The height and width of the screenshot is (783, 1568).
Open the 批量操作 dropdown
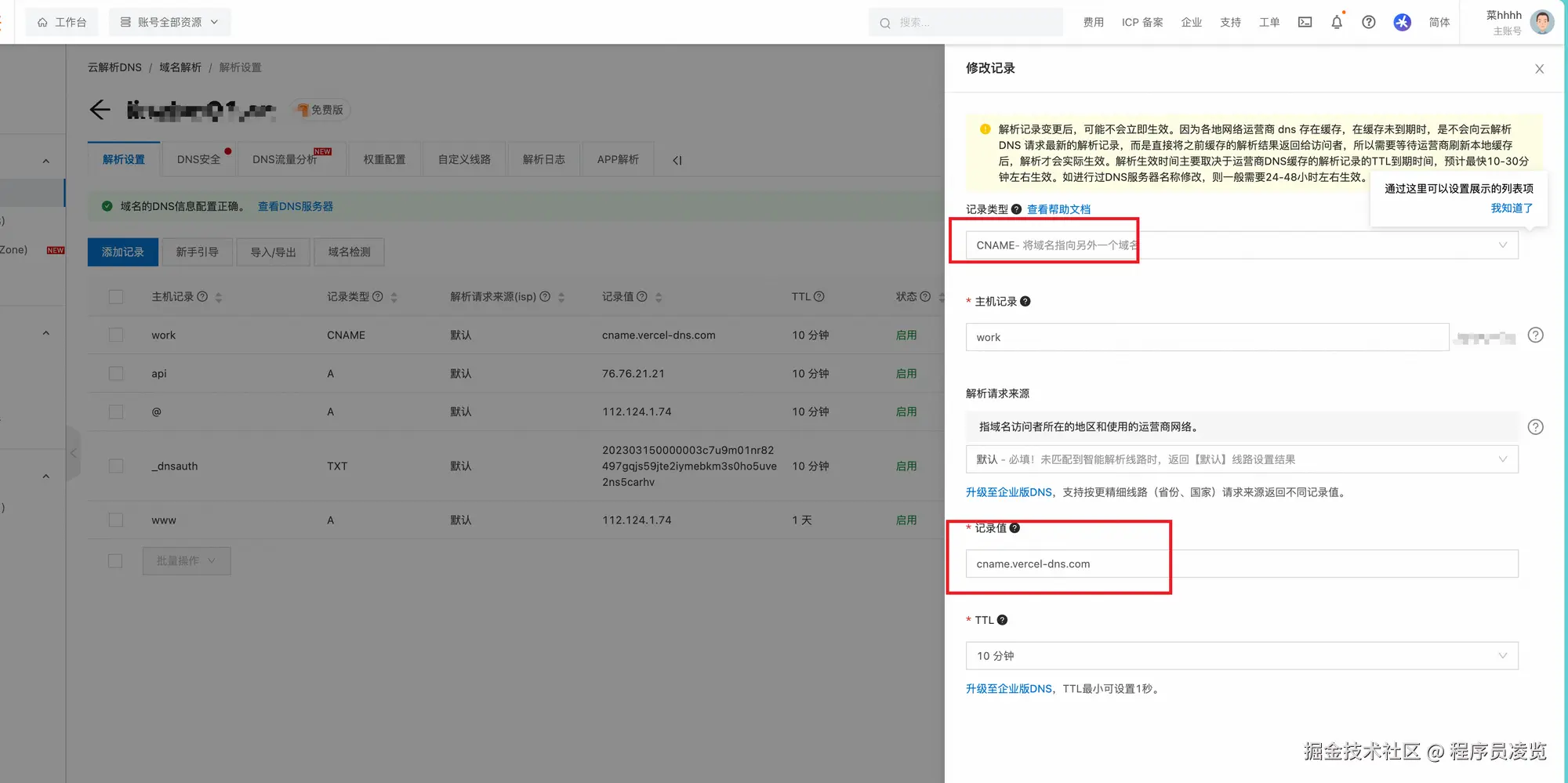coord(187,561)
